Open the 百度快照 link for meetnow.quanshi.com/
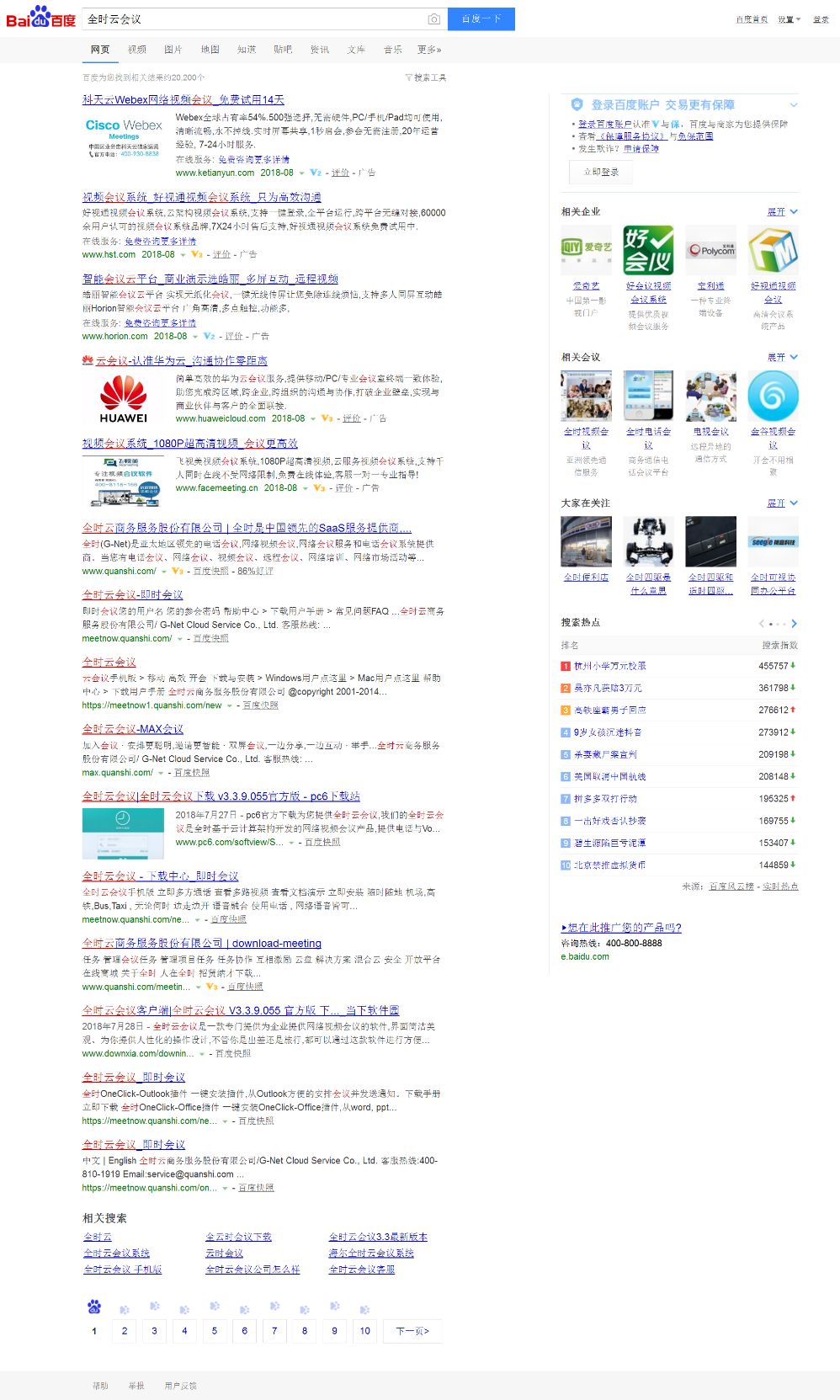Image resolution: width=840 pixels, height=1400 pixels. click(x=211, y=639)
